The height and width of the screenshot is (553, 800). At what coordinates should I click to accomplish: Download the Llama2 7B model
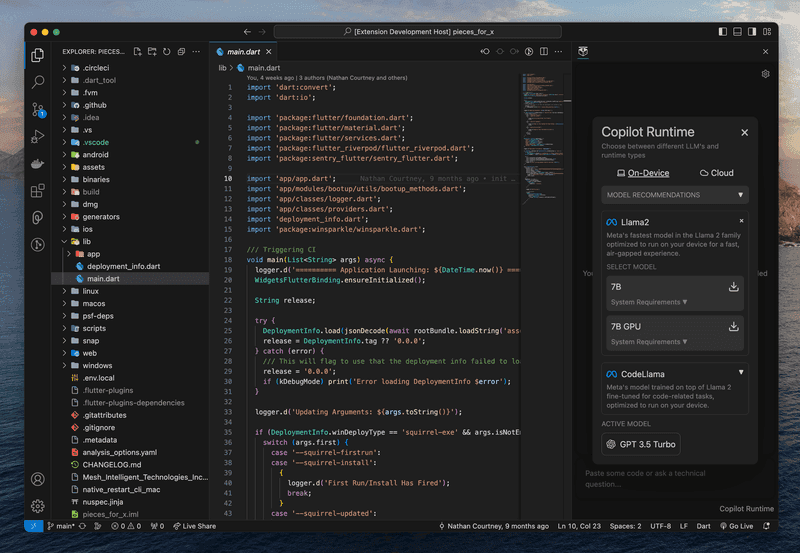[x=733, y=287]
